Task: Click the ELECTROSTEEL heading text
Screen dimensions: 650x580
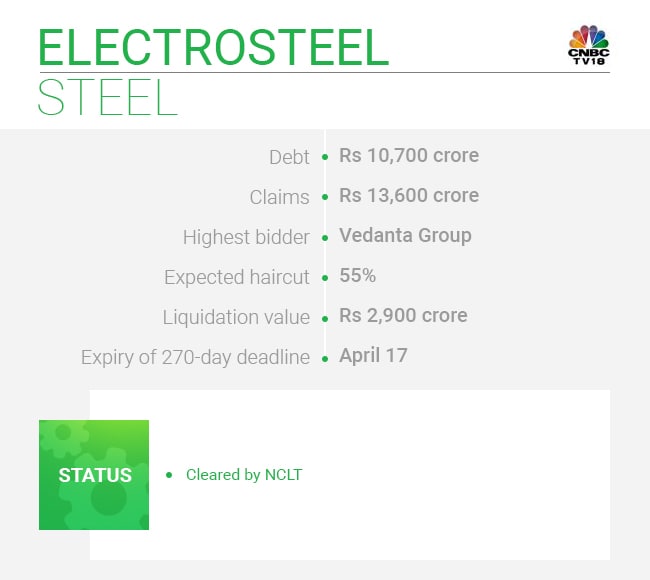Action: click(212, 46)
